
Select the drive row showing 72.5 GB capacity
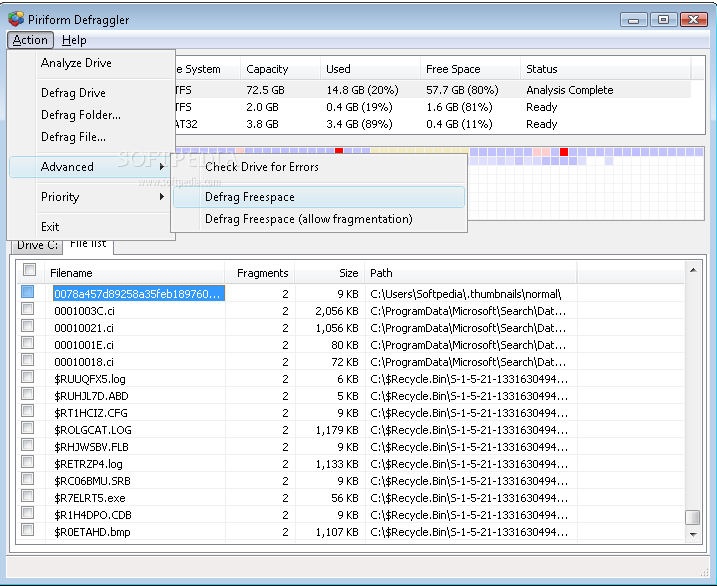point(433,90)
